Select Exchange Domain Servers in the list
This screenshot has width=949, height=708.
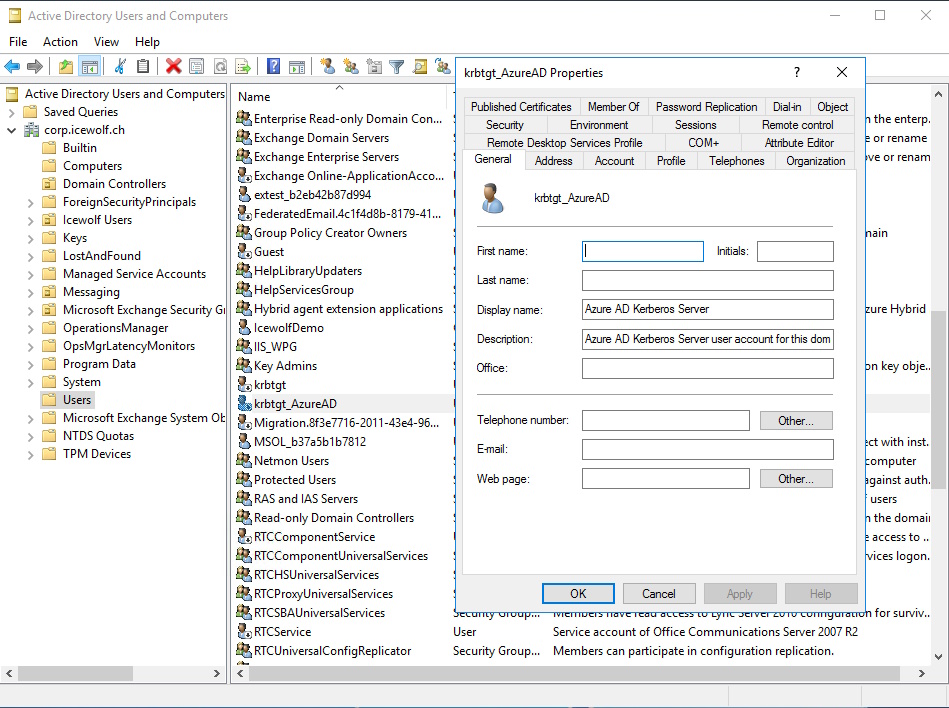point(321,138)
